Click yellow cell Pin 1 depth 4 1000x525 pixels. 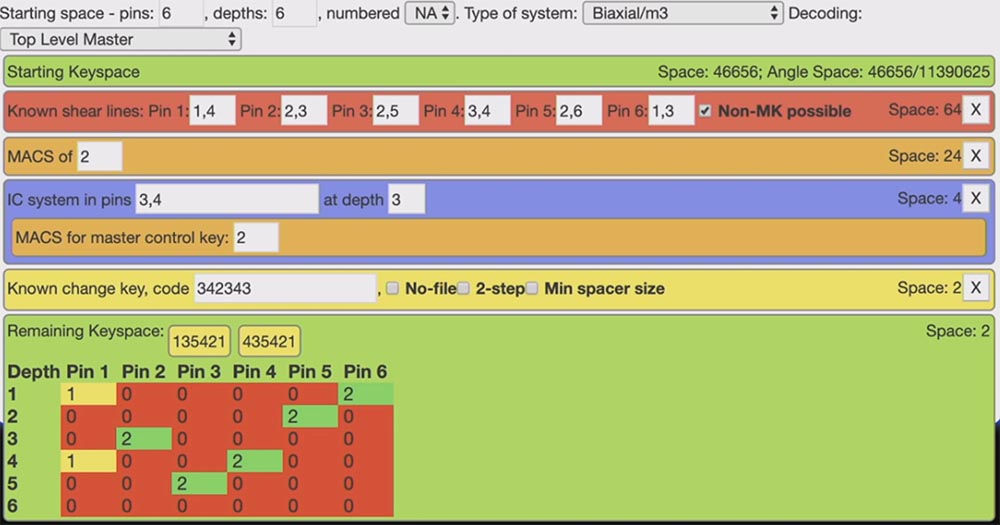89,461
